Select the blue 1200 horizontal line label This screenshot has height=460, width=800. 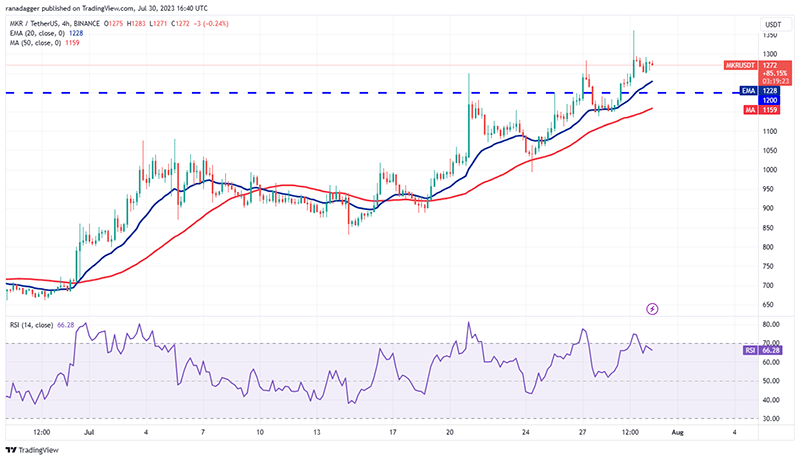(769, 100)
